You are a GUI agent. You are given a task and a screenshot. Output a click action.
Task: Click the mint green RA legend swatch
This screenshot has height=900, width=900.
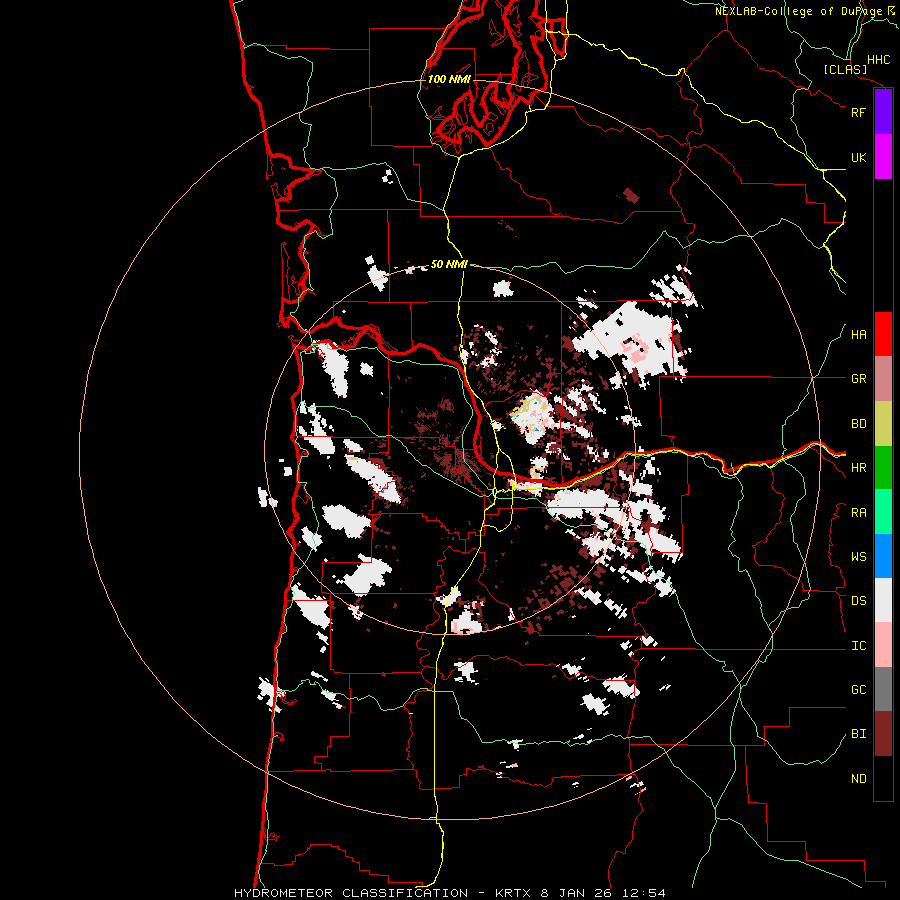pos(883,512)
